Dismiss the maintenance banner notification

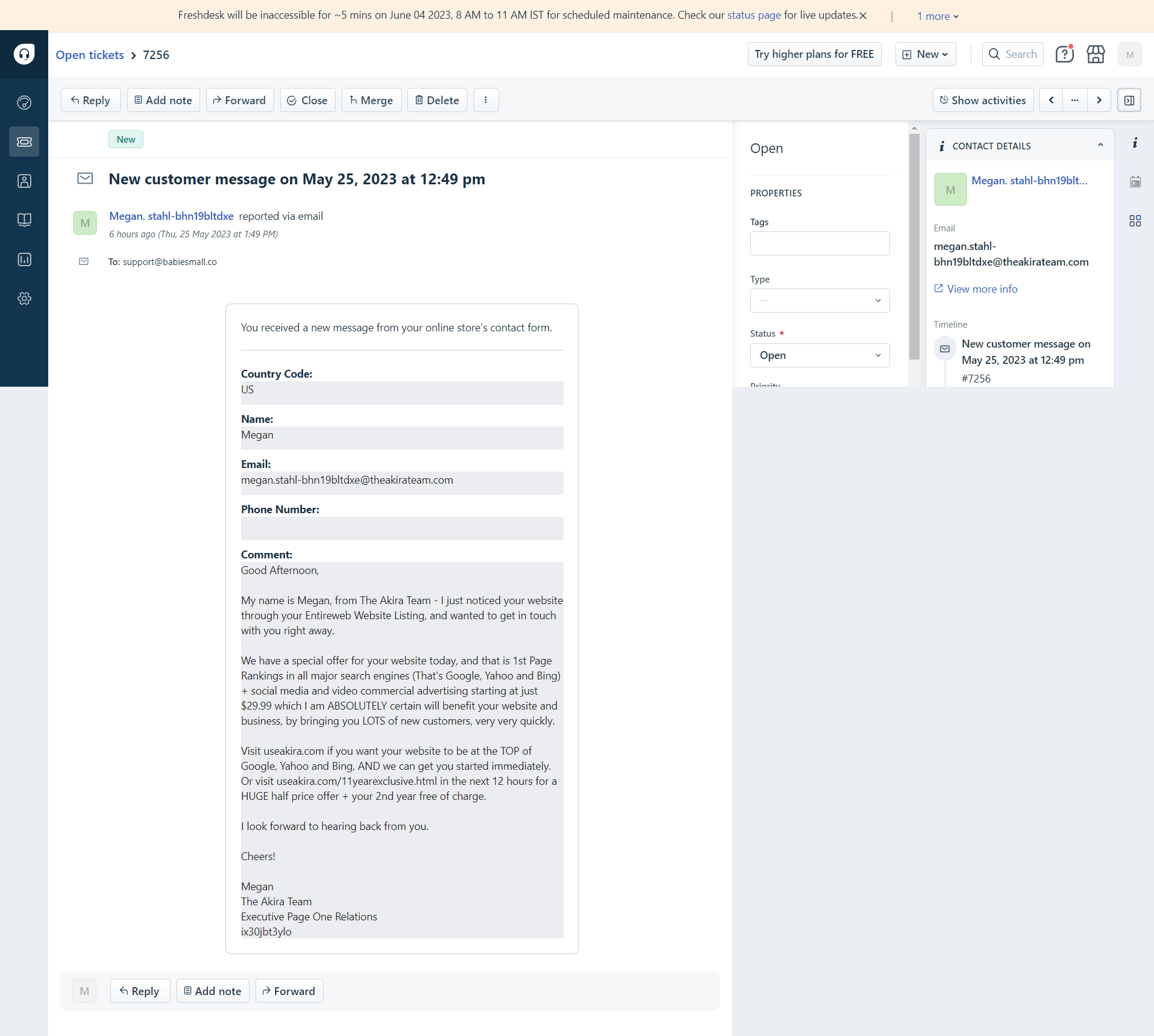863,16
